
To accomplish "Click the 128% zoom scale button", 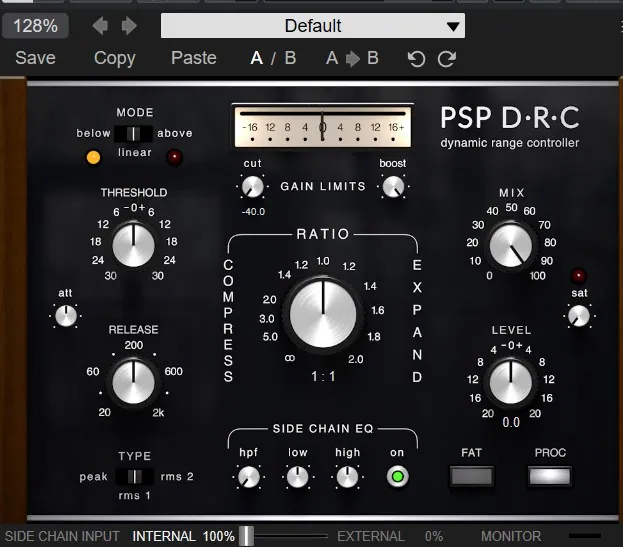I will click(35, 26).
